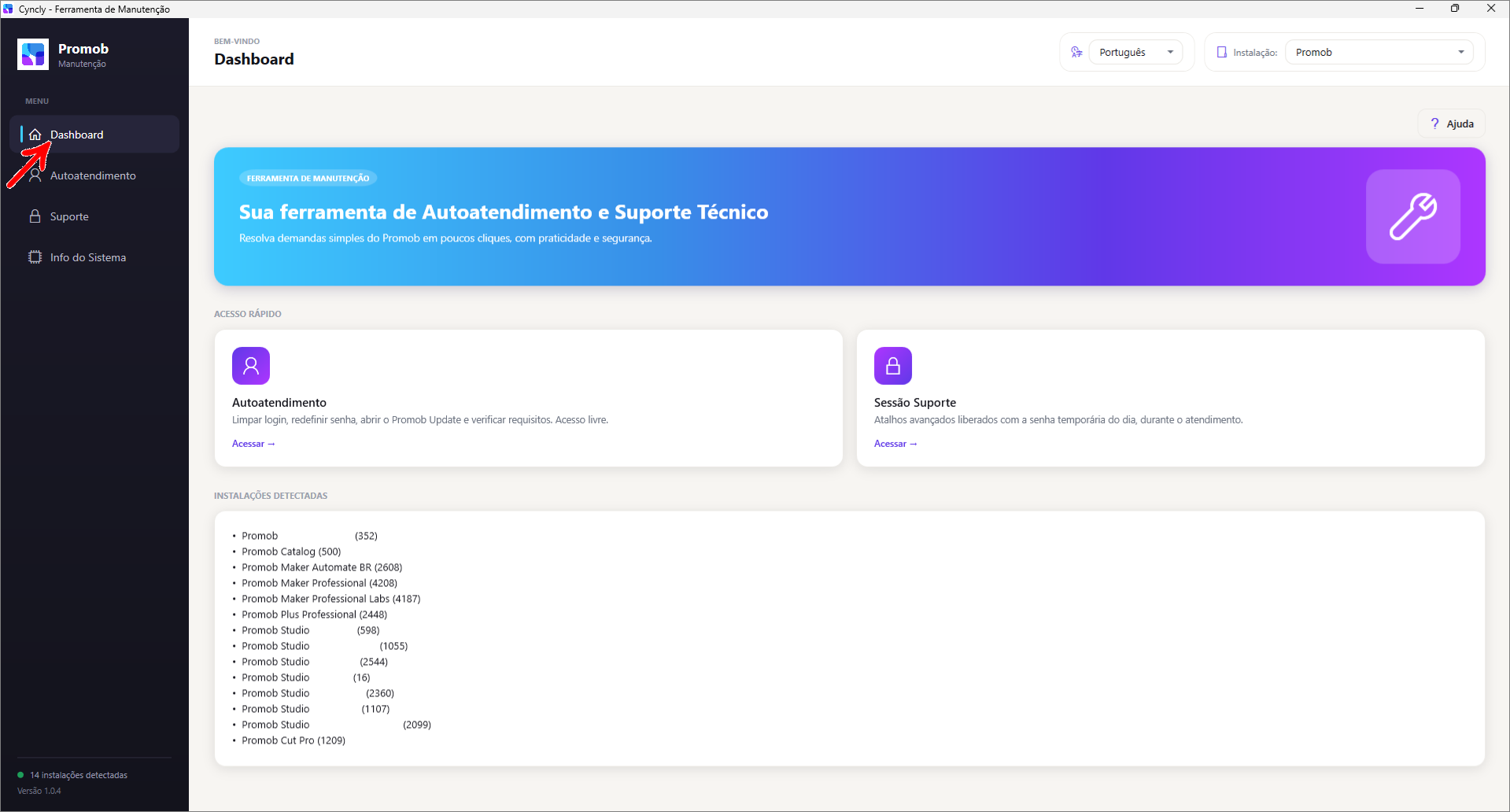Open the Instalação Promob dropdown
This screenshot has width=1510, height=812.
tap(1379, 52)
